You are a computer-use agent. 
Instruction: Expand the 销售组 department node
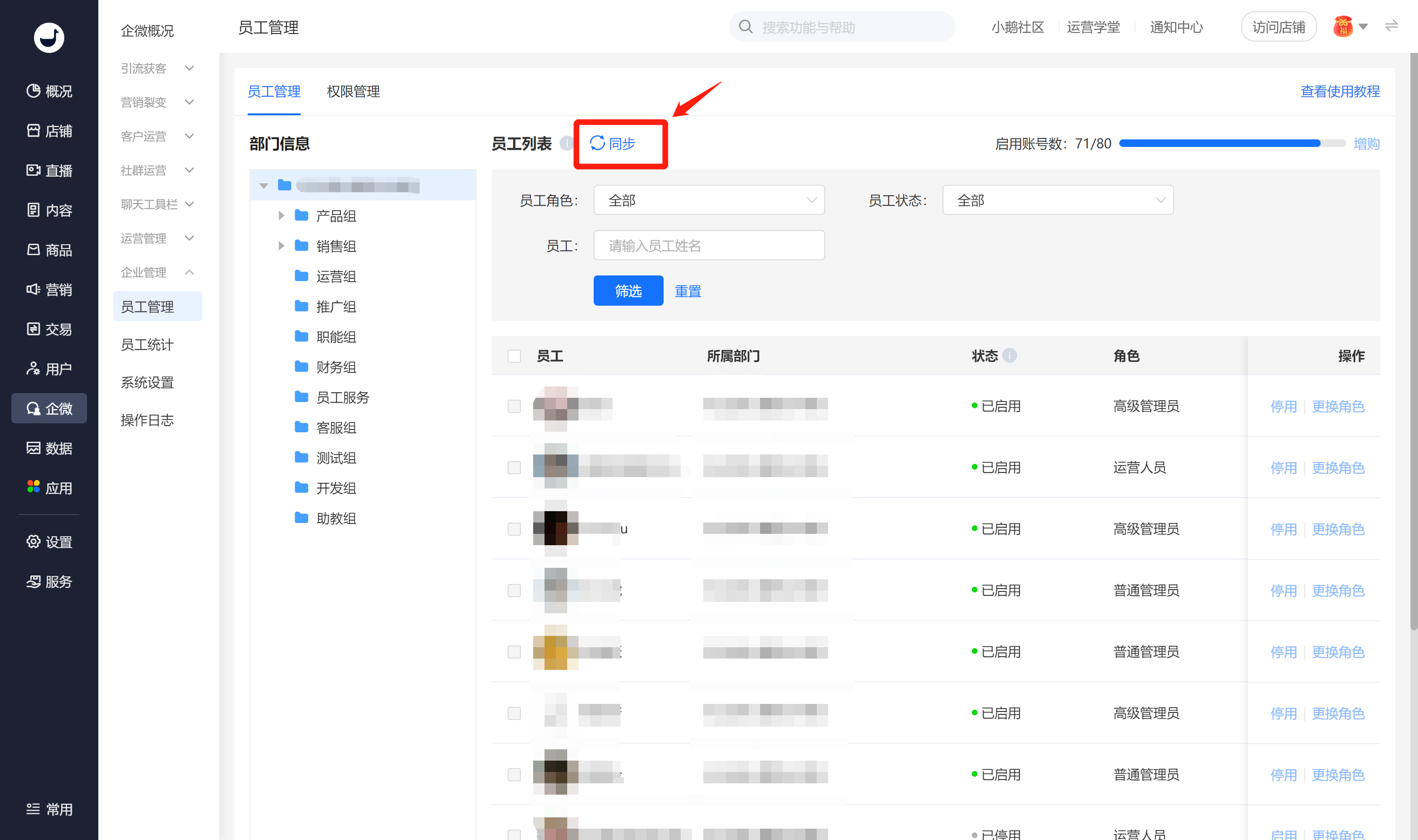click(x=281, y=246)
